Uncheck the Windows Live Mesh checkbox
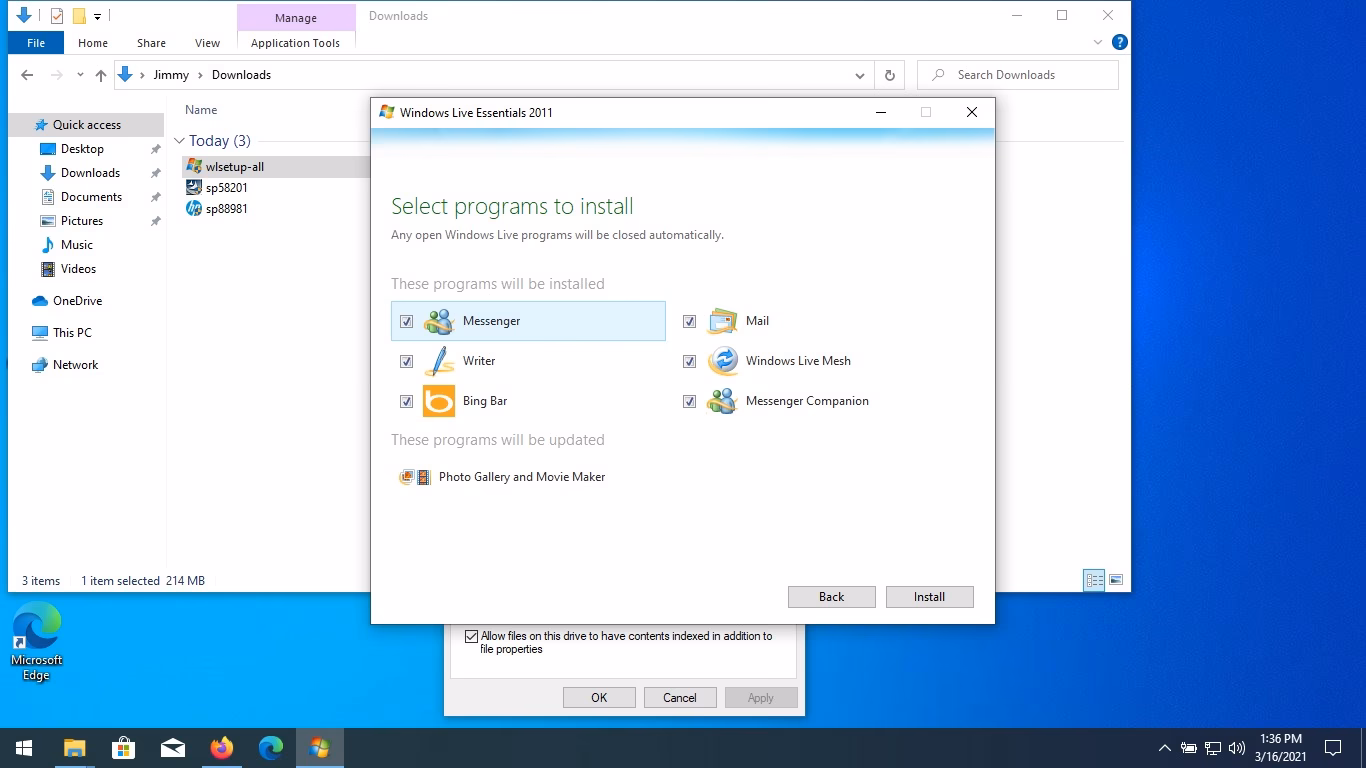The height and width of the screenshot is (768, 1366). (689, 361)
